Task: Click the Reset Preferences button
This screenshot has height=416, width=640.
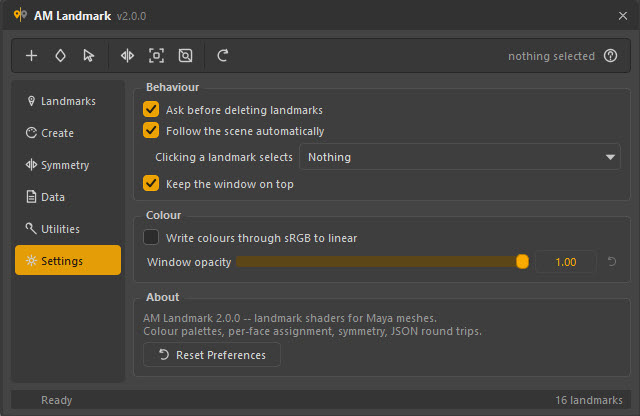Action: tap(212, 355)
